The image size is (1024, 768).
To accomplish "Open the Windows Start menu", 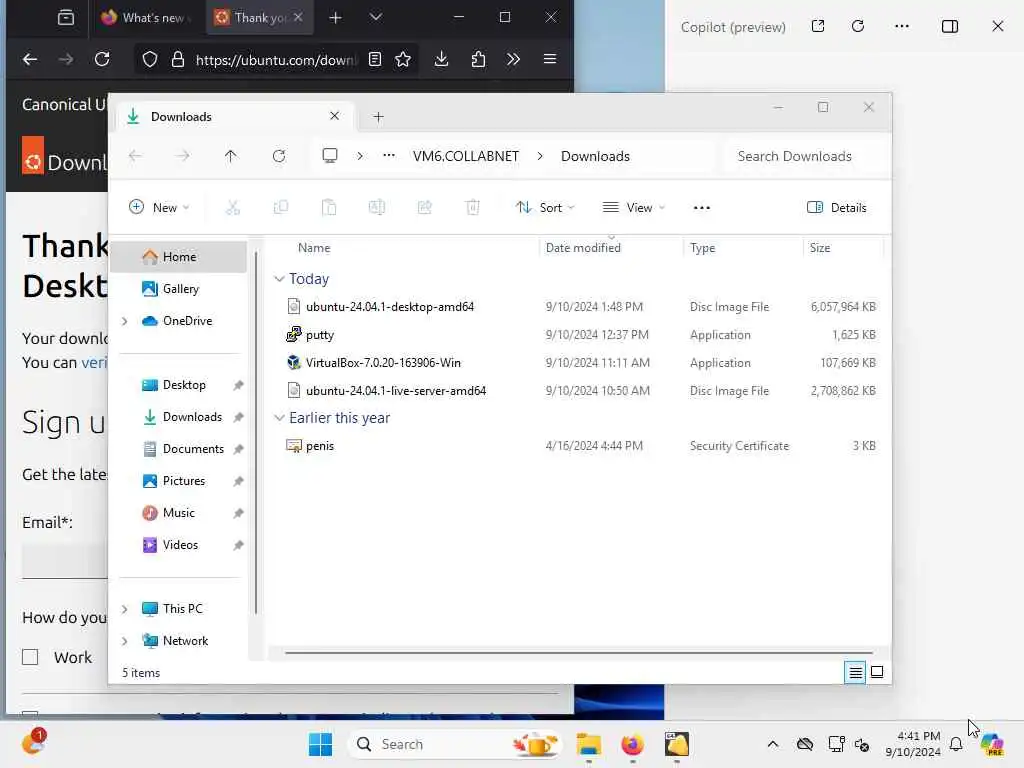I will tap(320, 744).
